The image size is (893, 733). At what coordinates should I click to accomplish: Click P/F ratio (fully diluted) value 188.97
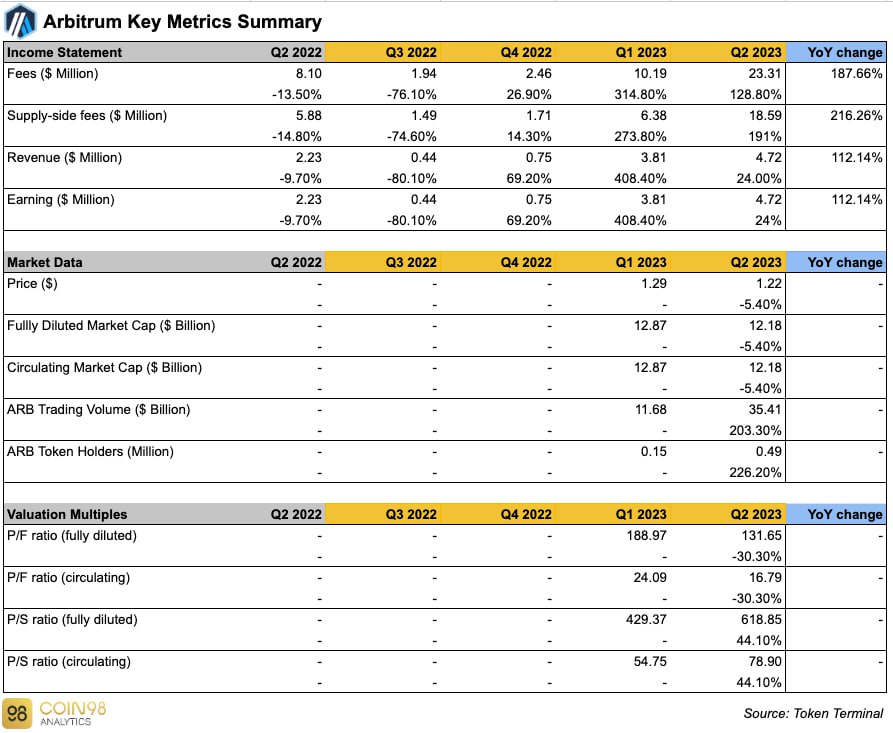point(646,535)
